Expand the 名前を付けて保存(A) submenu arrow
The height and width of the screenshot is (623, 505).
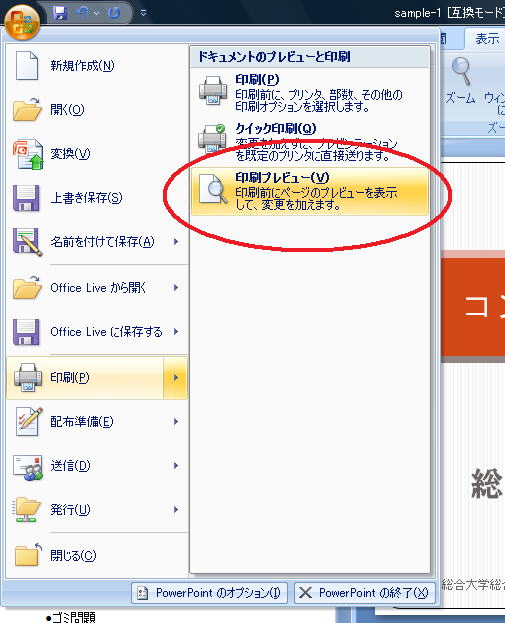(176, 242)
